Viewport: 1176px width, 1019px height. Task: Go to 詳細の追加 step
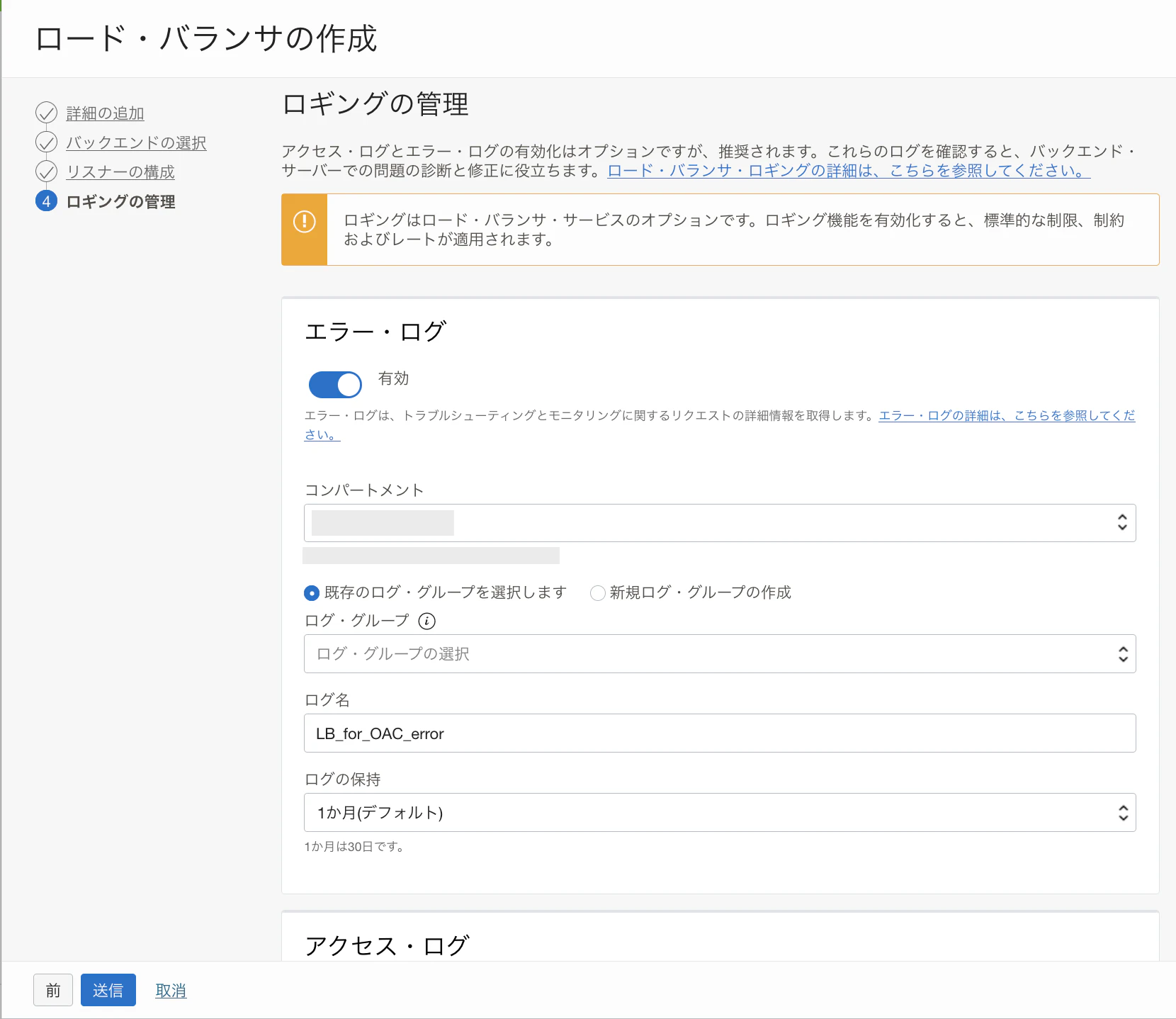105,113
